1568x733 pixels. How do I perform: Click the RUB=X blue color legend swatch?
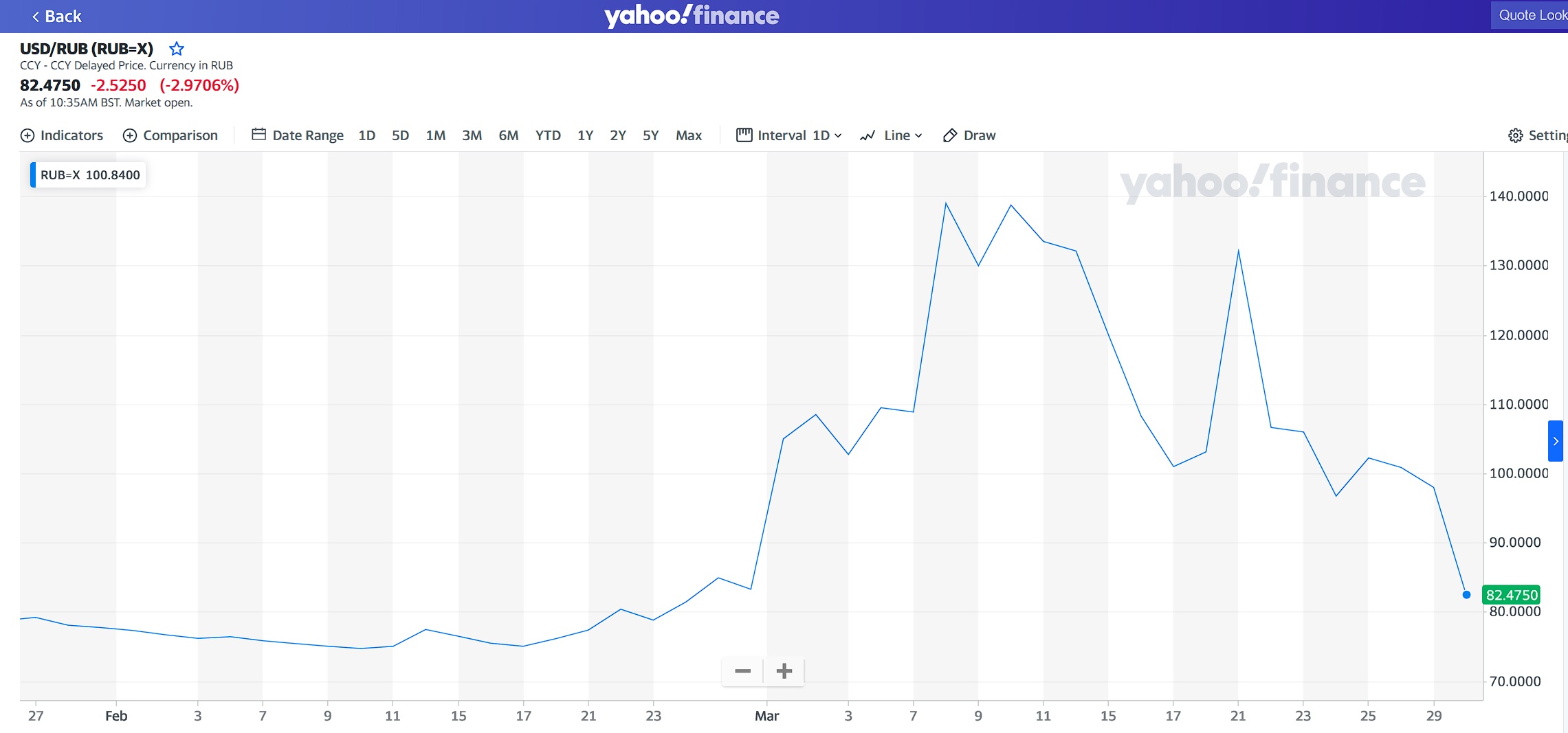[33, 175]
